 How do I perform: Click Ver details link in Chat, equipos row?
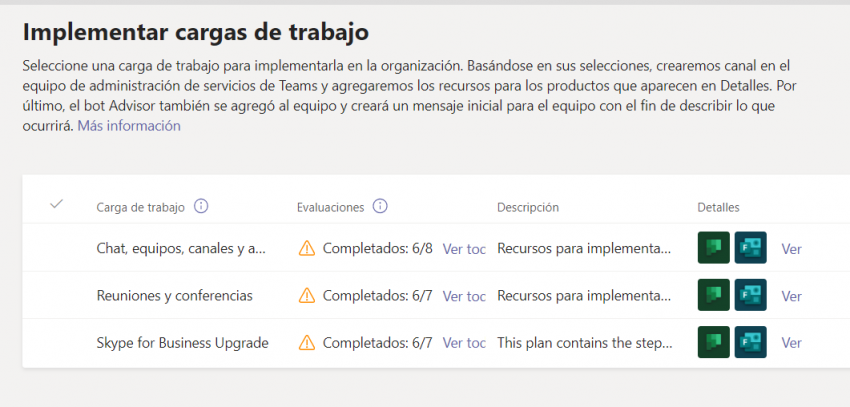(x=791, y=249)
